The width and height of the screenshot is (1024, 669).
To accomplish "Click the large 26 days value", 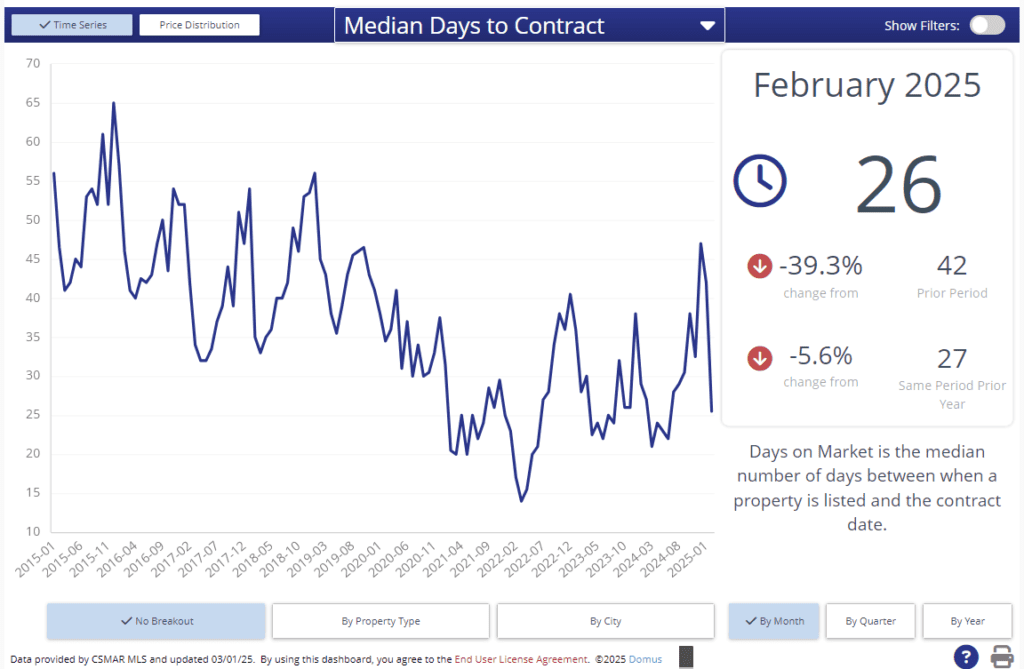I will [x=899, y=183].
